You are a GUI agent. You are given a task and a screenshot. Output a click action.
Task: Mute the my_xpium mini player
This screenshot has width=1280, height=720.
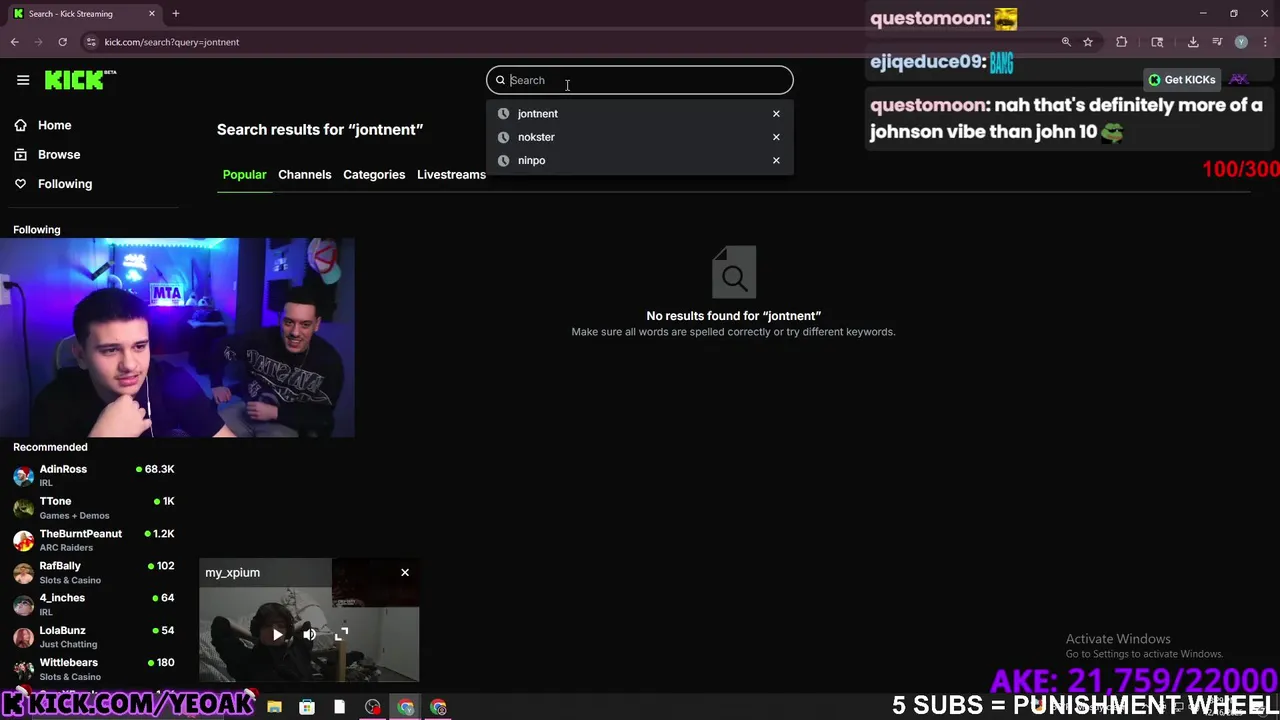310,634
